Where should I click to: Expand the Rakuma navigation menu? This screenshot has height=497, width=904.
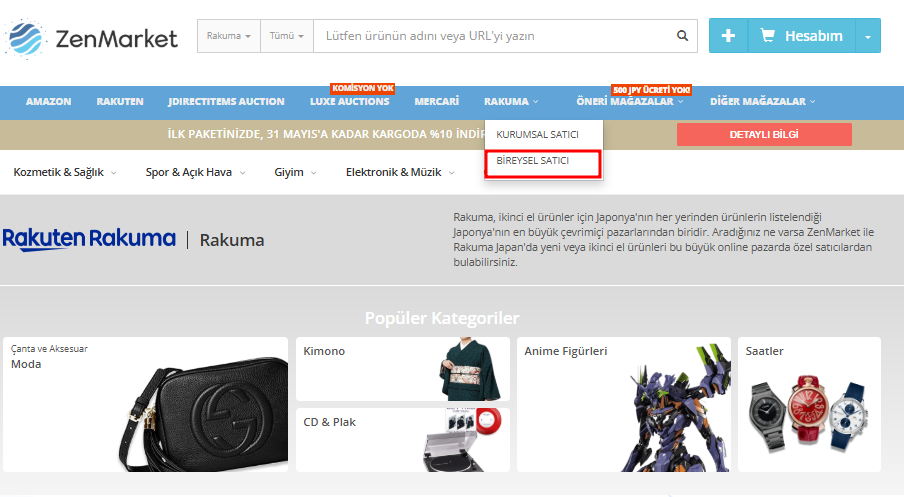511,101
